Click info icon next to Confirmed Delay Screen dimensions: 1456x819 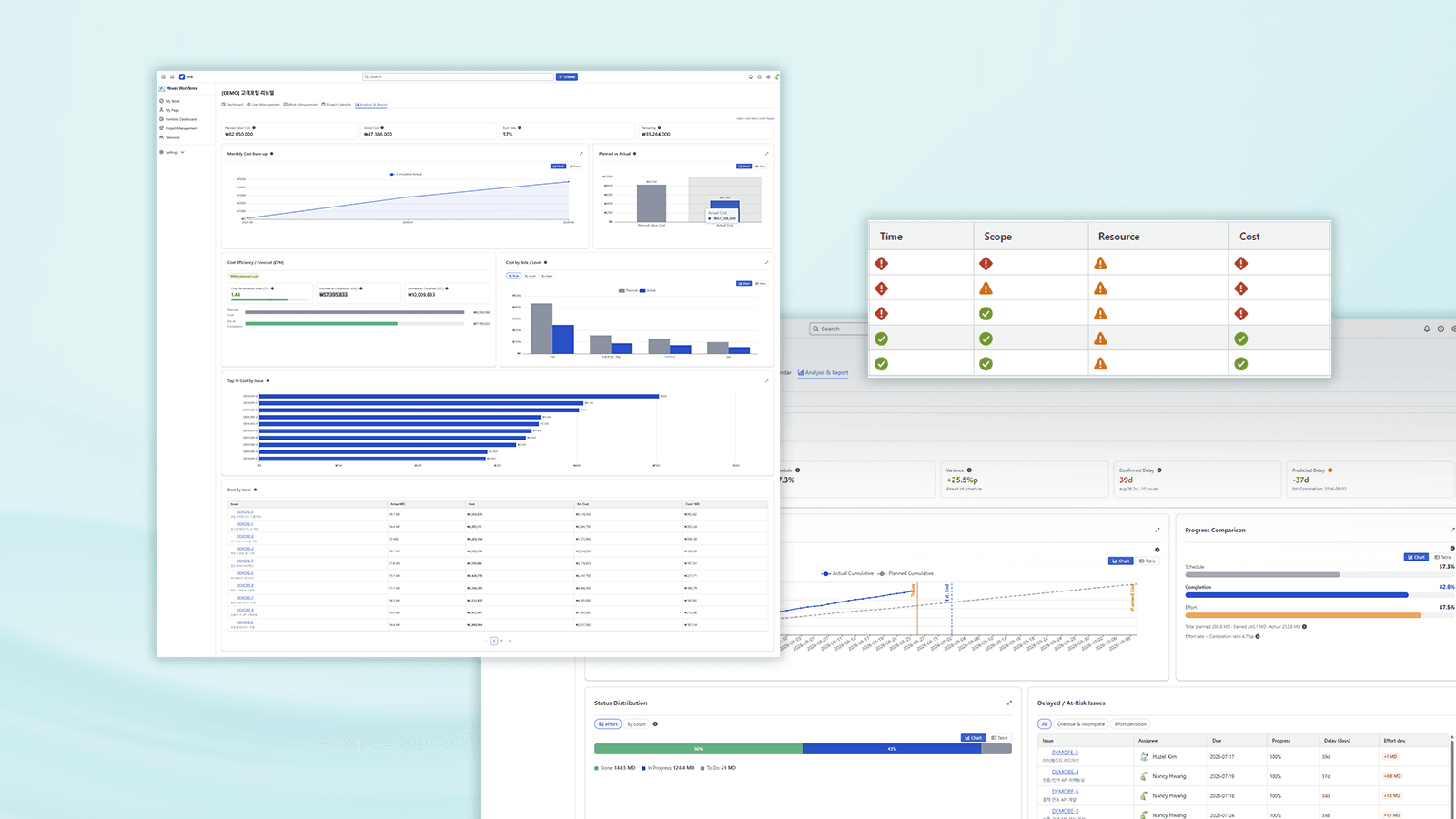tap(1159, 470)
